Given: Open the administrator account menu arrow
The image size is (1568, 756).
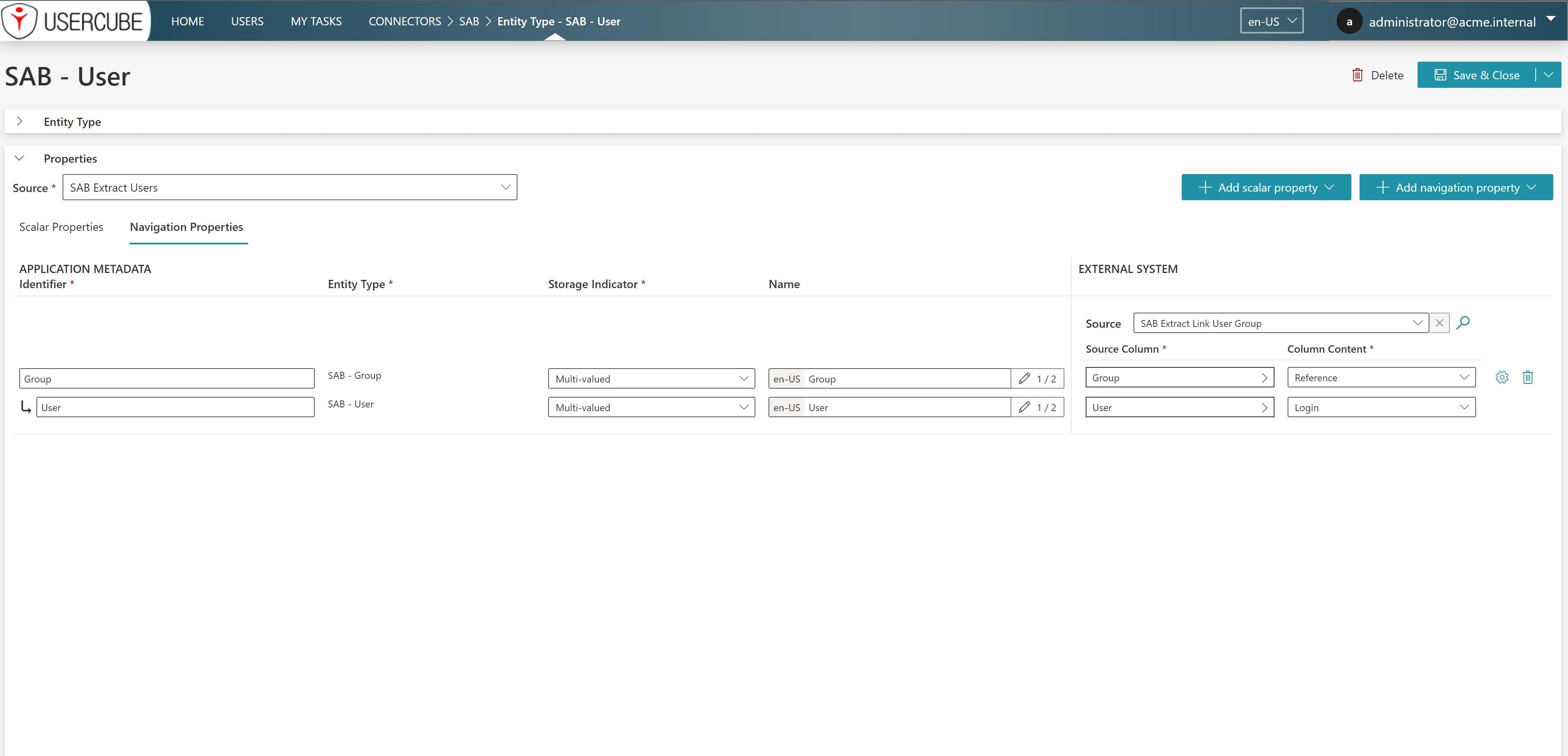Looking at the screenshot, I should tap(1551, 19).
